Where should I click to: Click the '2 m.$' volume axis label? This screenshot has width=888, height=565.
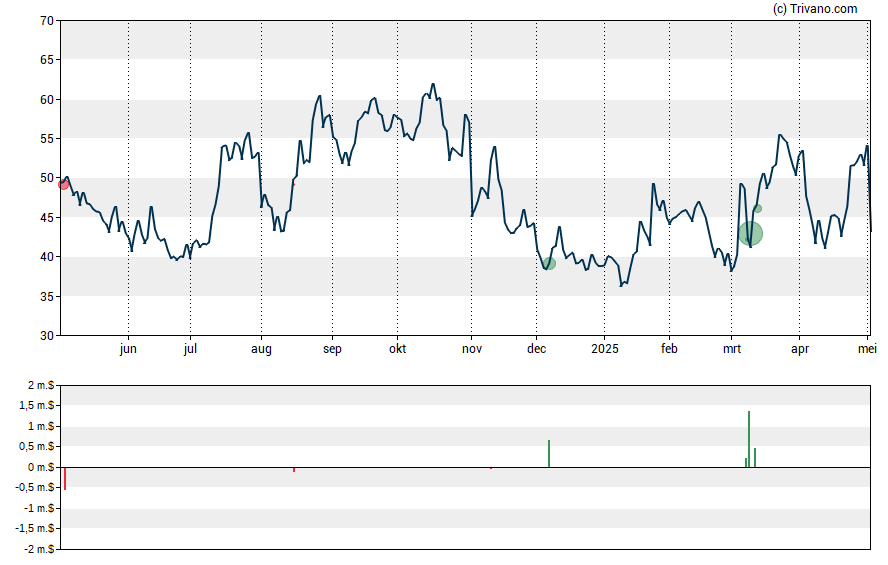(x=41, y=386)
